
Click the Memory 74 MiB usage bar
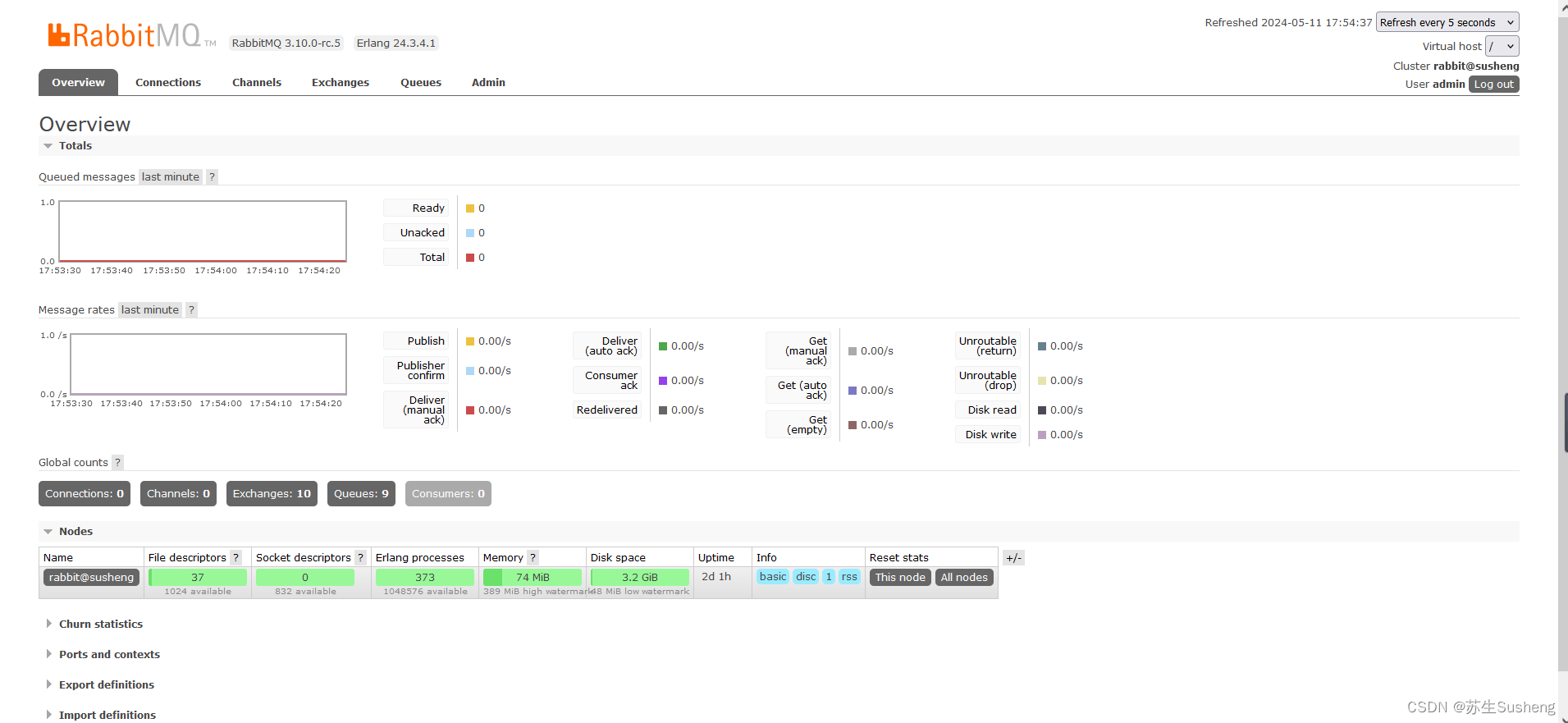click(533, 577)
